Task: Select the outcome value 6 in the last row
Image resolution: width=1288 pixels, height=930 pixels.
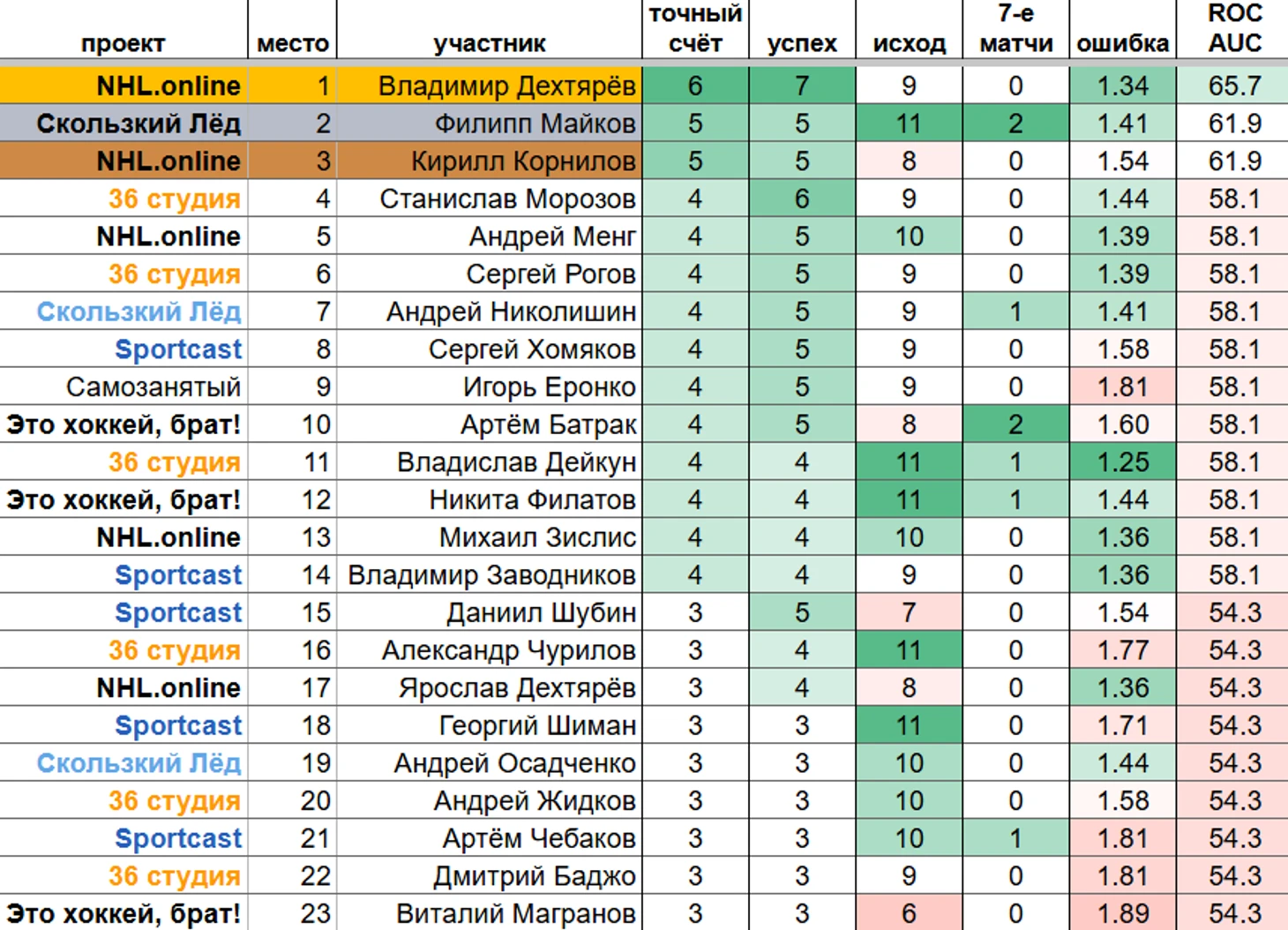Action: [909, 913]
